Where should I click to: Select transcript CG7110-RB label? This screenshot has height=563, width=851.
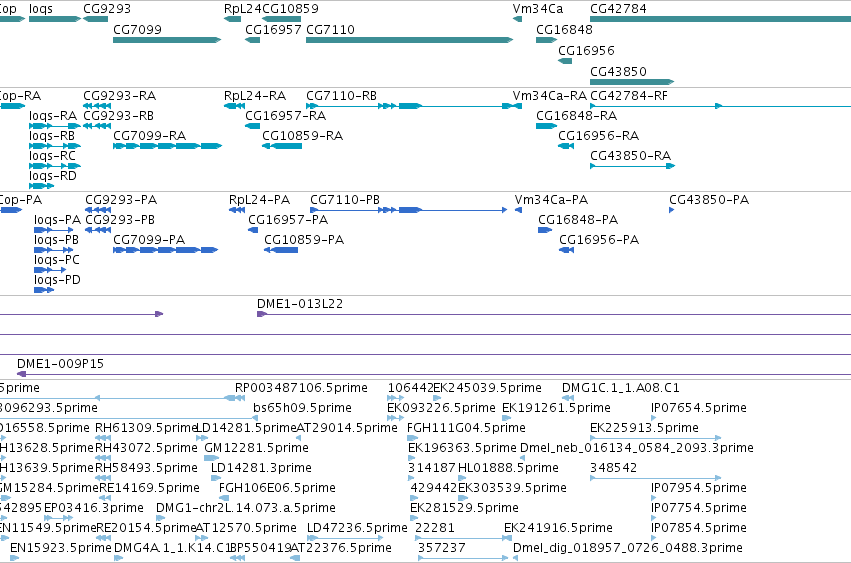(341, 96)
